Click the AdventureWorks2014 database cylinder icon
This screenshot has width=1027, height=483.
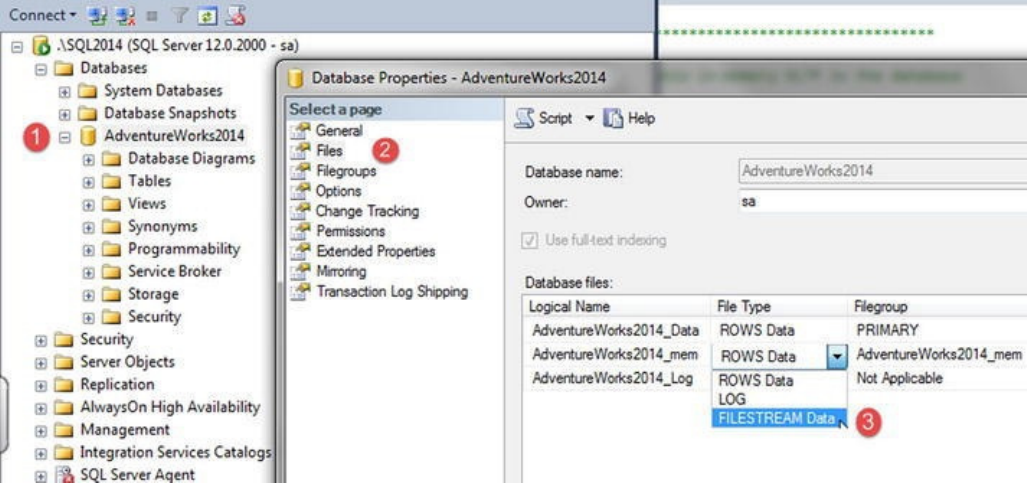(x=86, y=136)
